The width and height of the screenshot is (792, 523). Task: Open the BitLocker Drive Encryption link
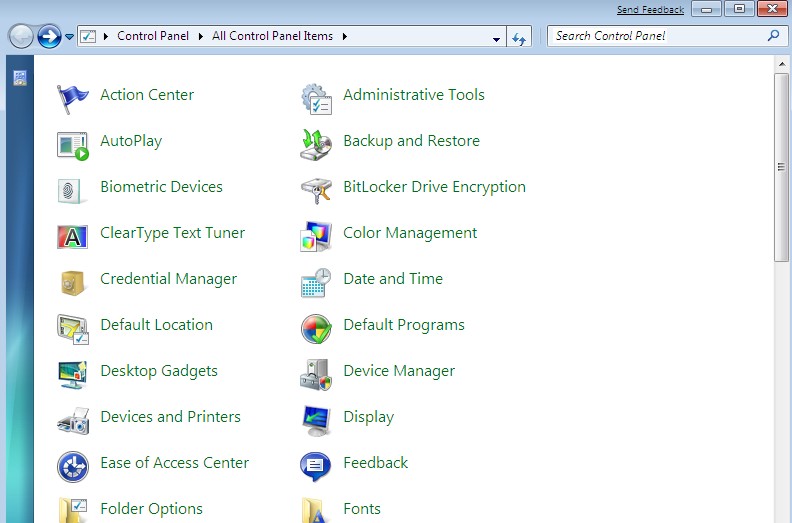click(x=434, y=187)
